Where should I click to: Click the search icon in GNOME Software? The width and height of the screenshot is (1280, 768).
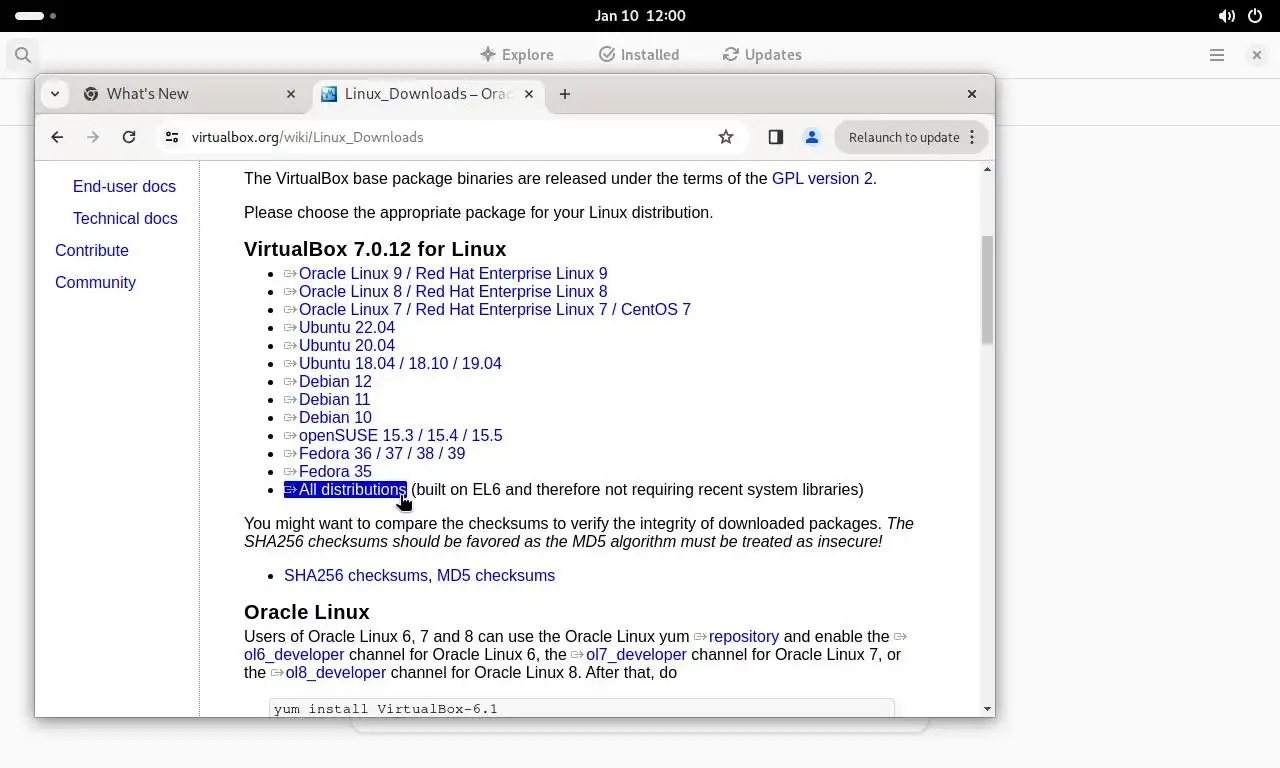pyautogui.click(x=23, y=55)
